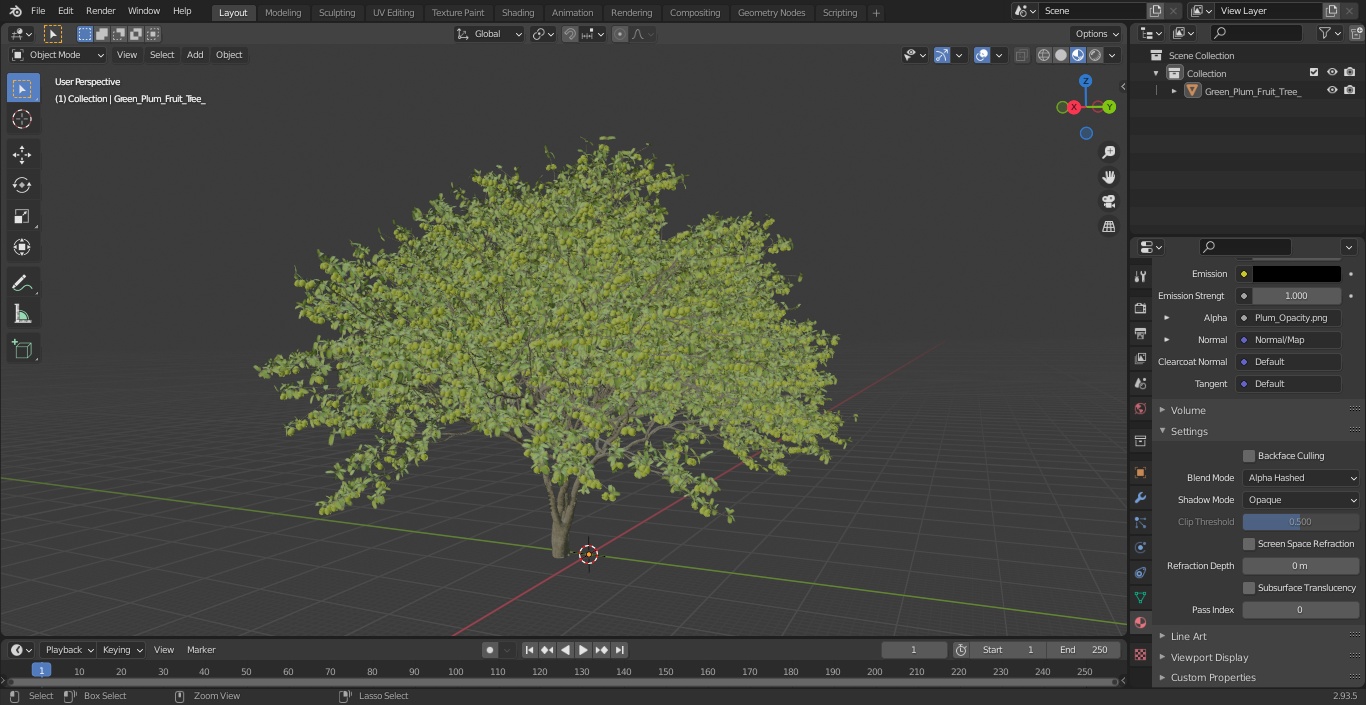The image size is (1366, 705).
Task: Choose the Measure tool
Action: [x=22, y=314]
